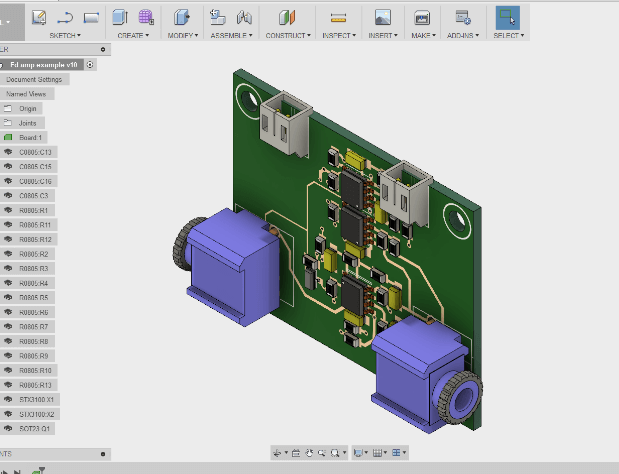619x474 pixels.
Task: Open the Make menu
Action: [421, 35]
